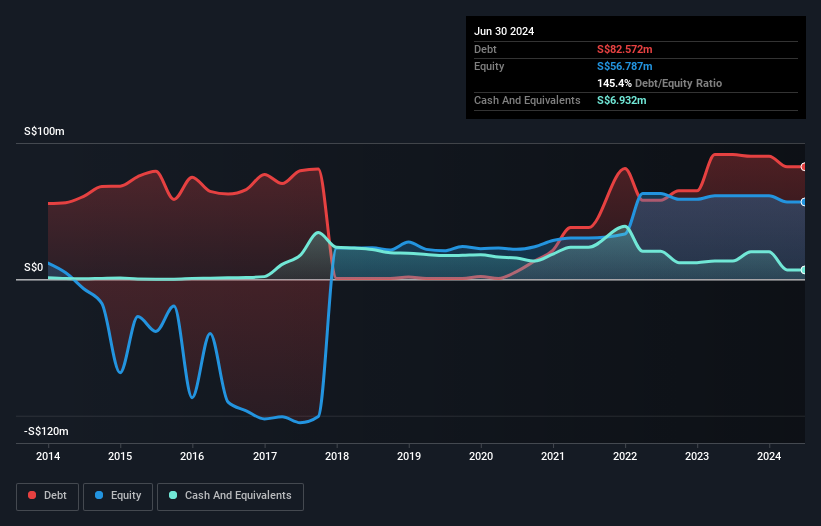Click the red dot in Debt legend
821x526 pixels.
coord(32,495)
